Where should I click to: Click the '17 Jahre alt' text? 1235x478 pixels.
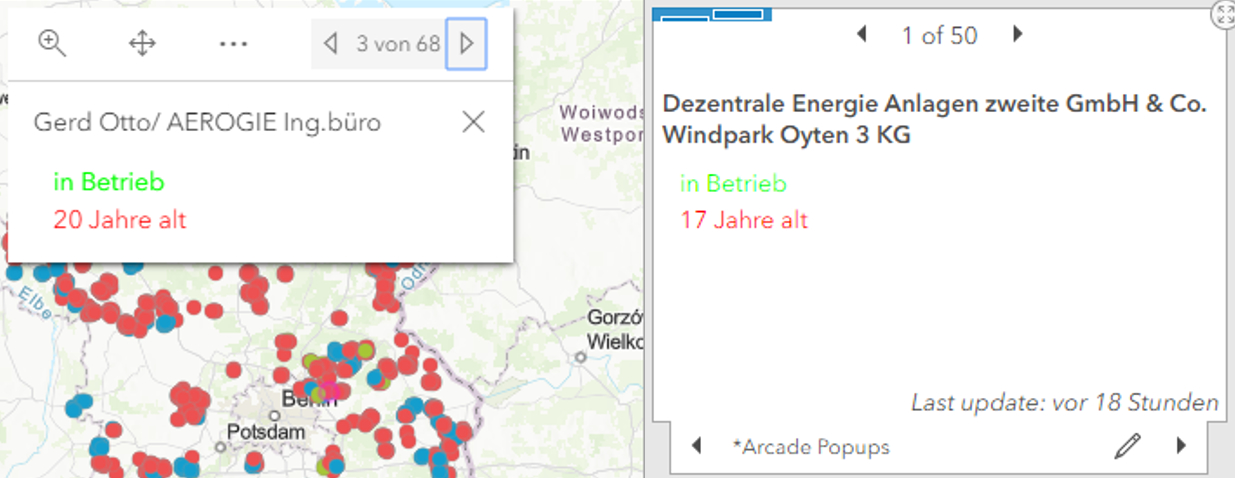click(x=744, y=220)
